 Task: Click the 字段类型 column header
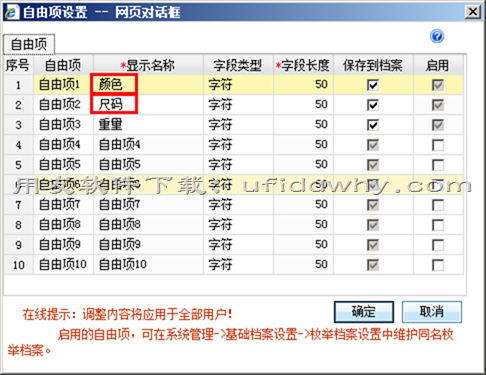point(238,65)
